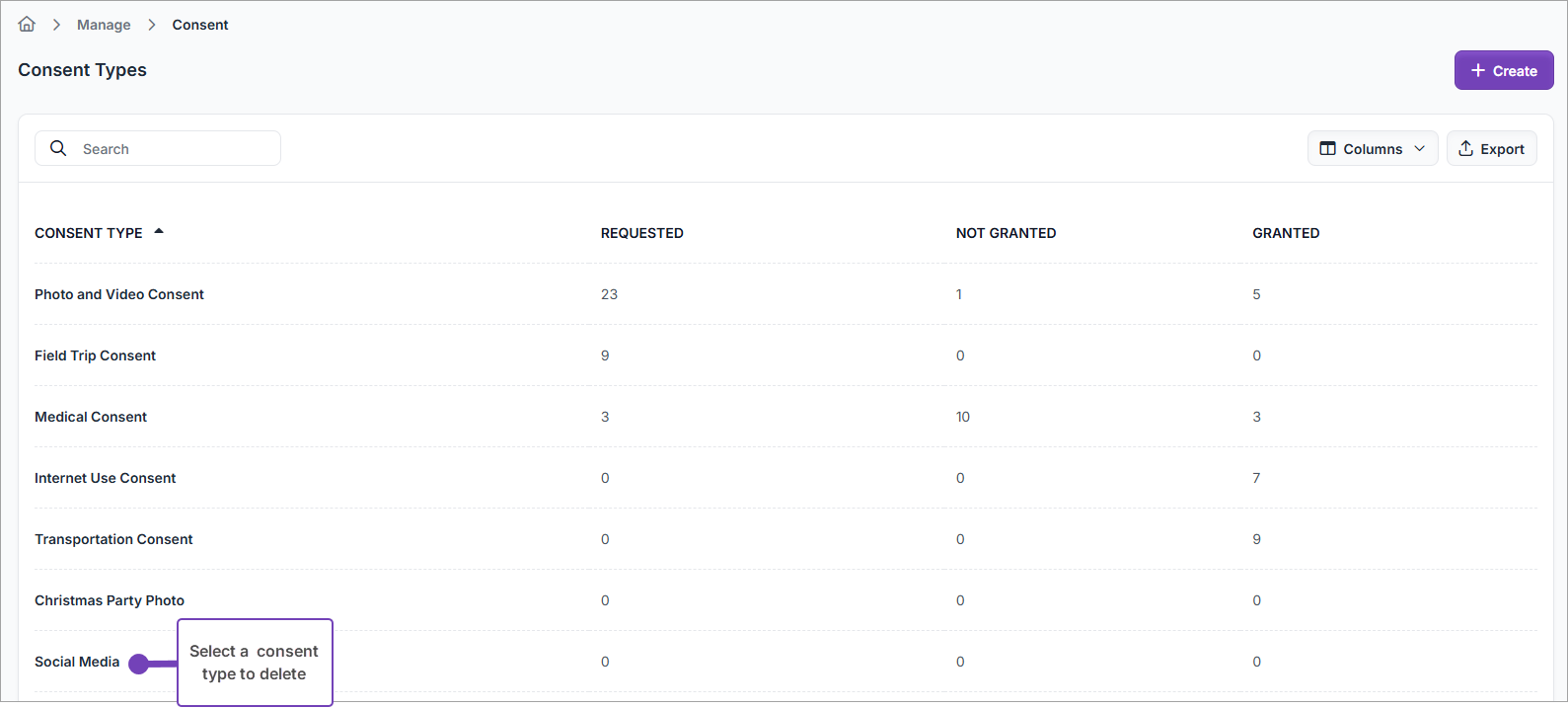Click the Consent breadcrumb item
Viewport: 1568px width, 709px height.
coord(200,25)
